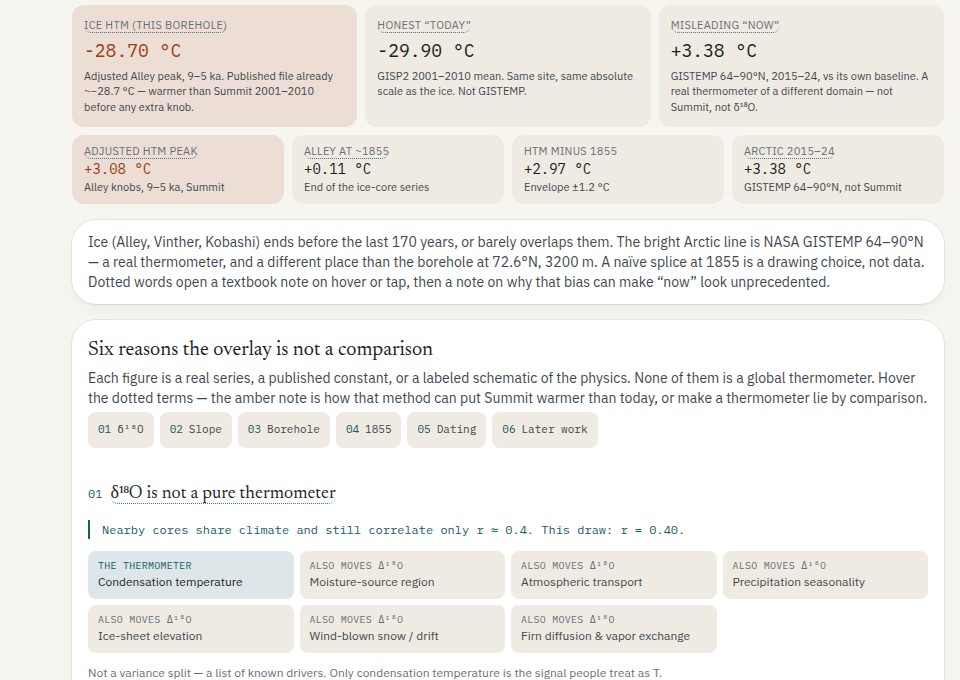The image size is (960, 680).
Task: Click the "Not a variance split" footnote
Action: tap(375, 673)
